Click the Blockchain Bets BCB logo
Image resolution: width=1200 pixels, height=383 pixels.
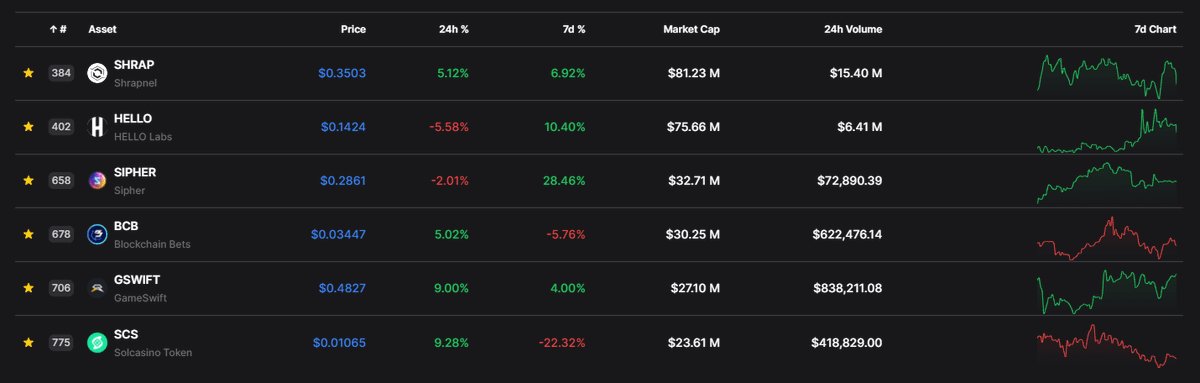point(97,235)
